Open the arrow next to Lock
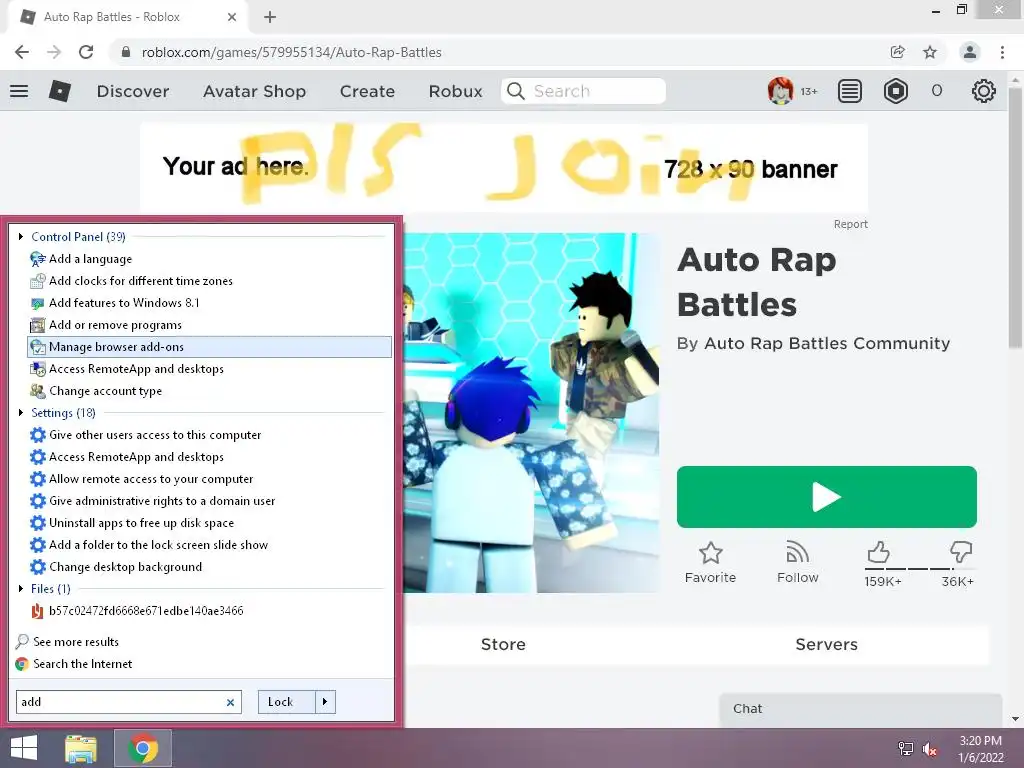This screenshot has height=768, width=1024. point(325,702)
